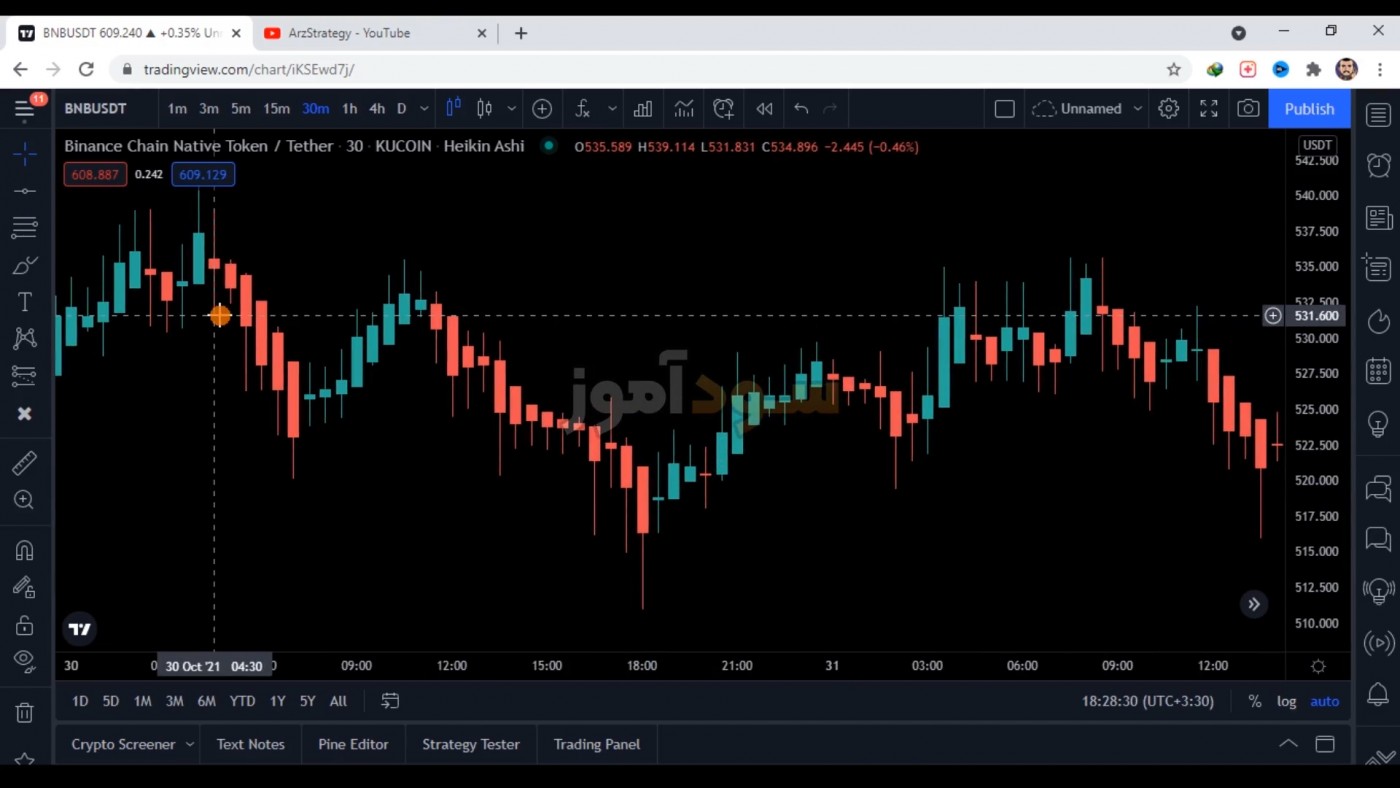The height and width of the screenshot is (788, 1400).
Task: Set date range to 1D
Action: (80, 701)
